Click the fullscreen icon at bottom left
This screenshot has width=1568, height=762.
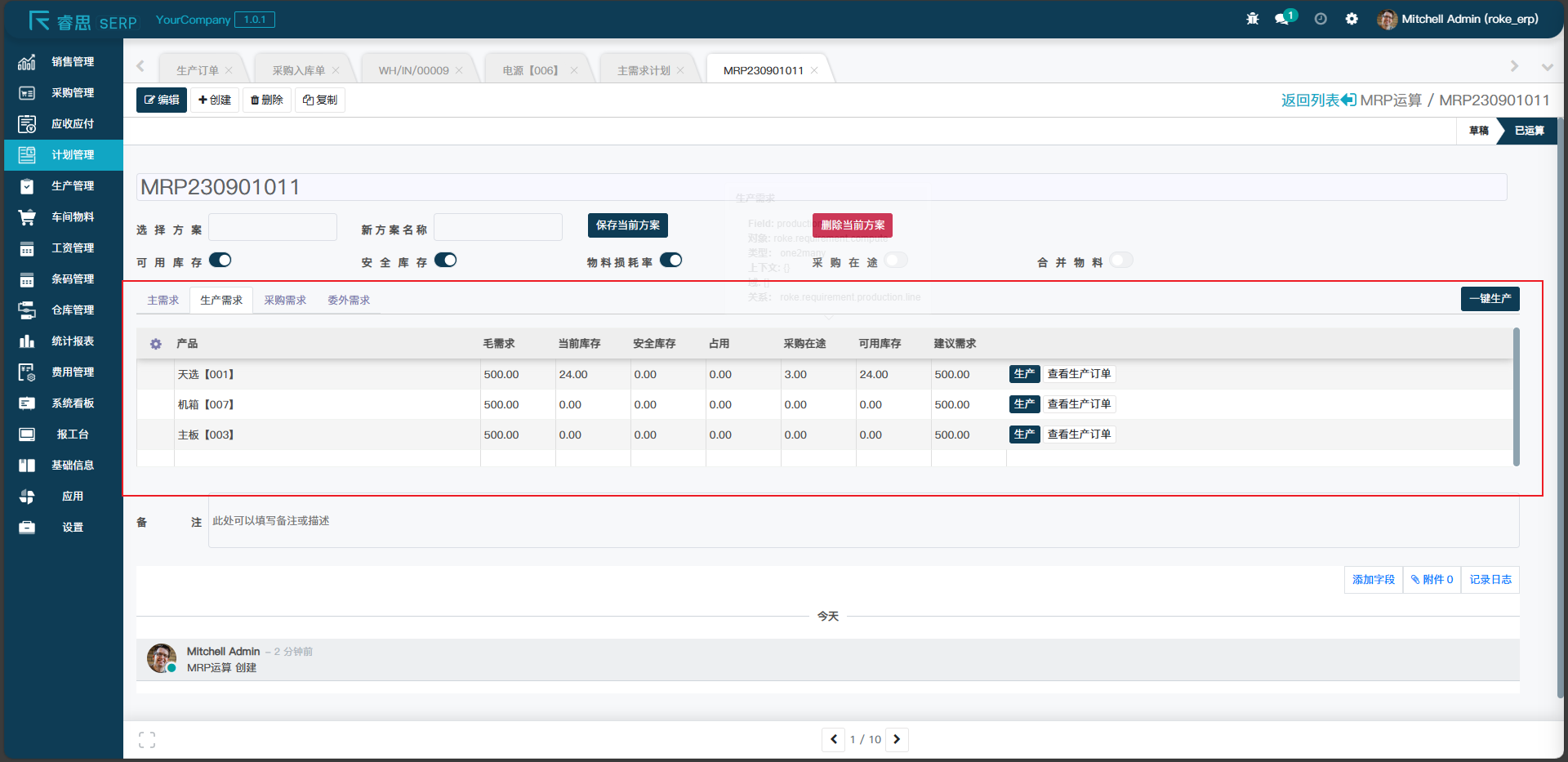click(x=147, y=740)
